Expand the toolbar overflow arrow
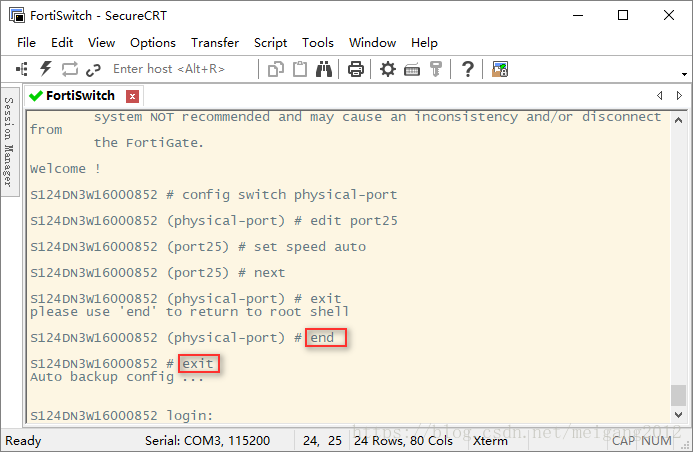The image size is (693, 452). 684,74
